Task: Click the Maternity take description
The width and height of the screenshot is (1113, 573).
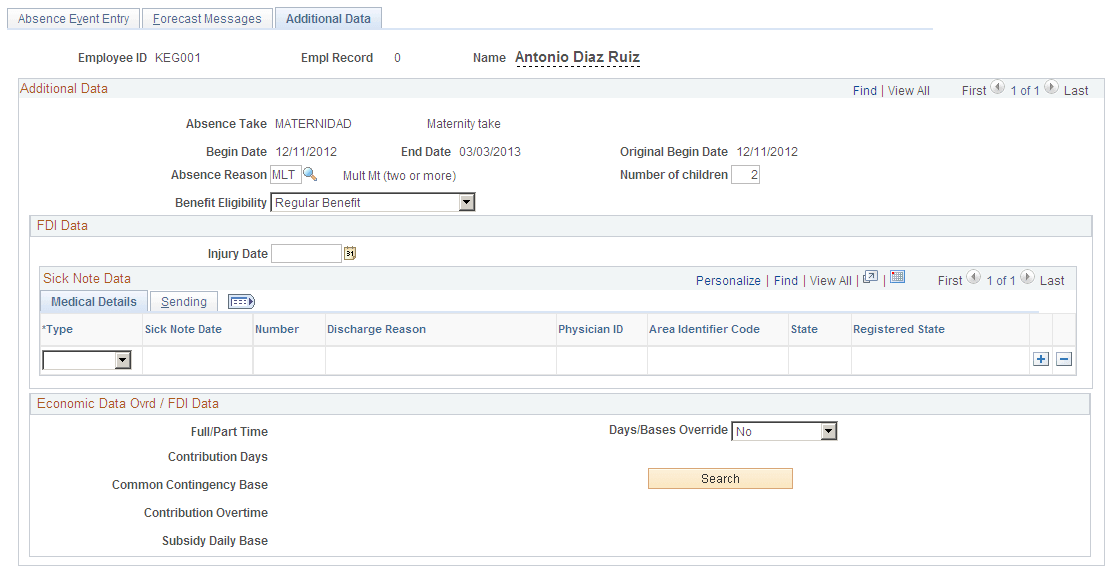Action: [464, 124]
